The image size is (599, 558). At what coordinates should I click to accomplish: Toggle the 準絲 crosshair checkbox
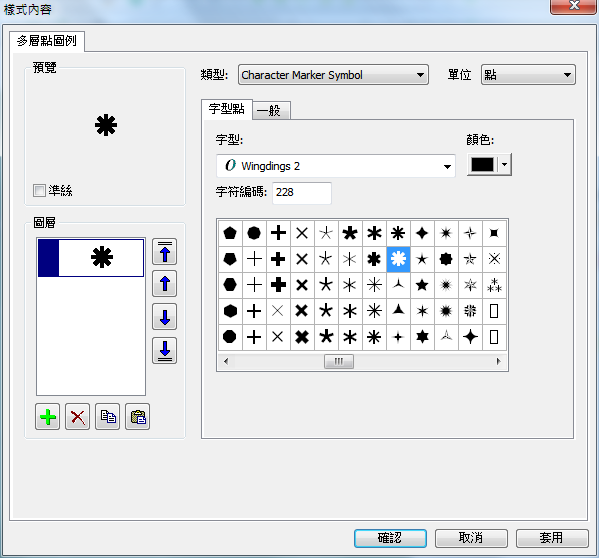click(39, 190)
